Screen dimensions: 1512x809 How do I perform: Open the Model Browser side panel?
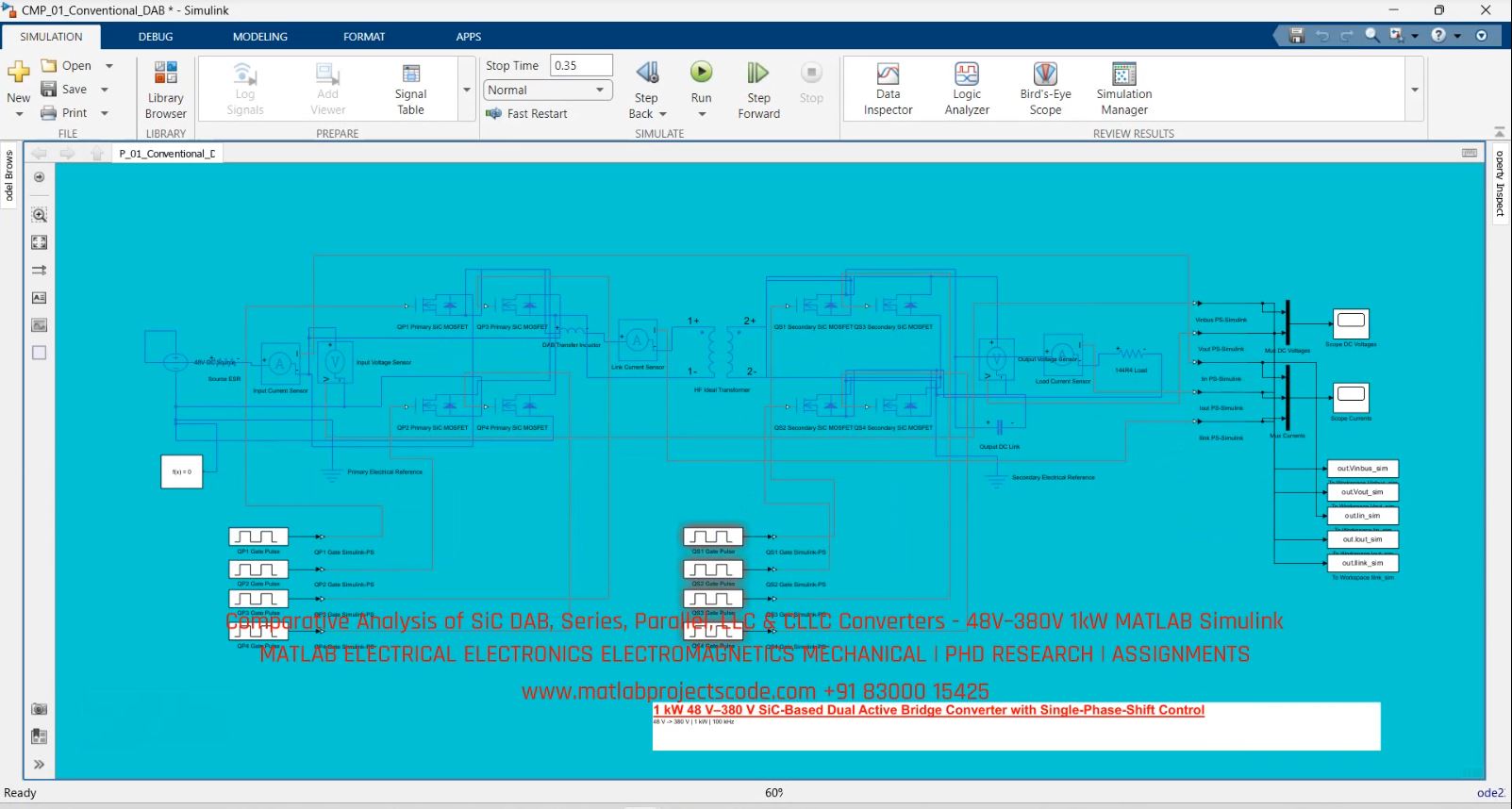tap(9, 176)
